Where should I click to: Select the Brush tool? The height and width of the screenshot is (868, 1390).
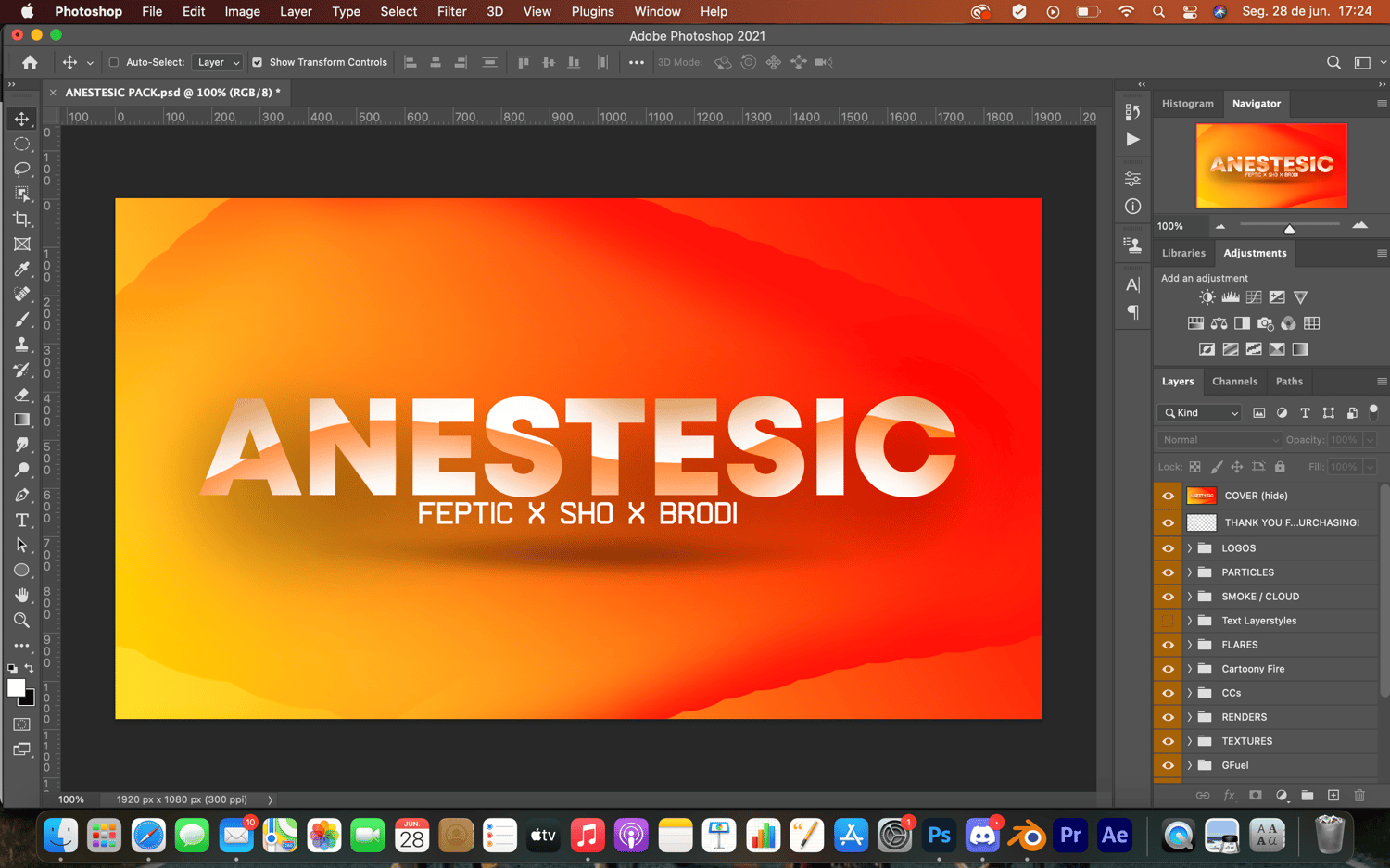[22, 320]
